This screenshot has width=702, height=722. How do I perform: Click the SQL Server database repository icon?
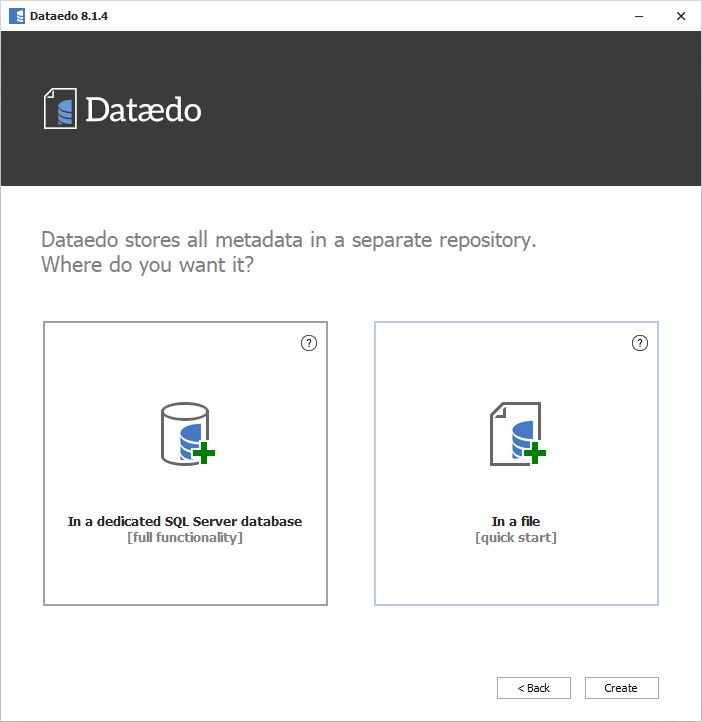point(184,432)
